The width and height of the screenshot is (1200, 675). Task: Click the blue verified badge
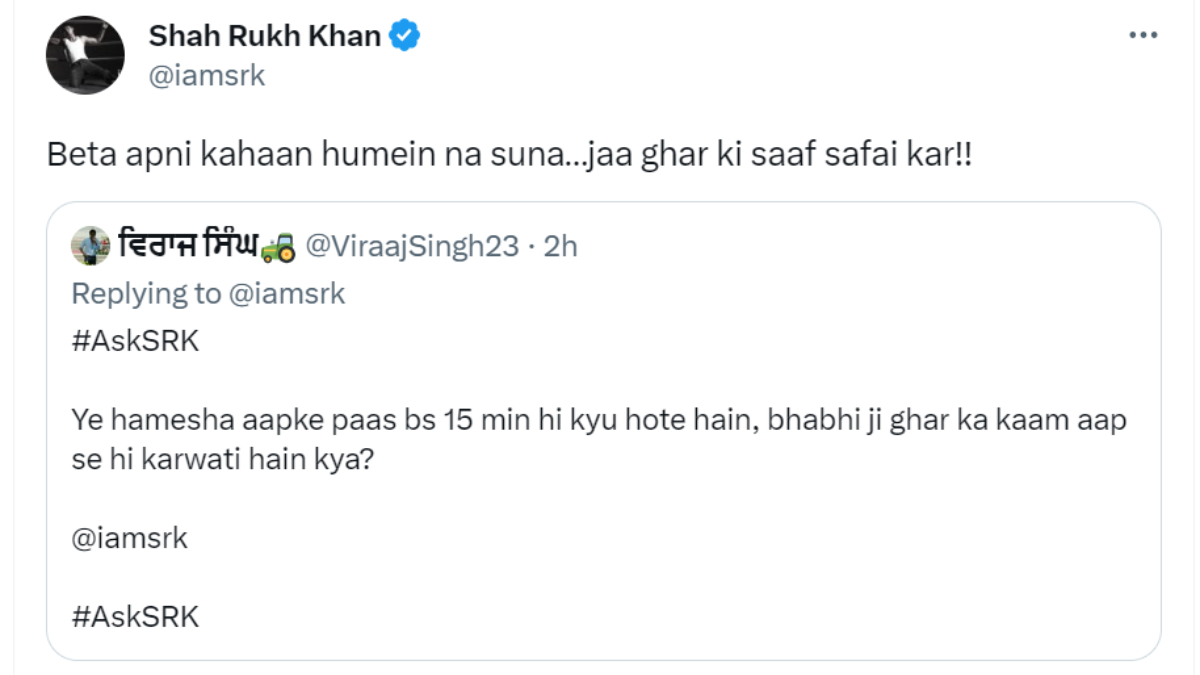[405, 37]
